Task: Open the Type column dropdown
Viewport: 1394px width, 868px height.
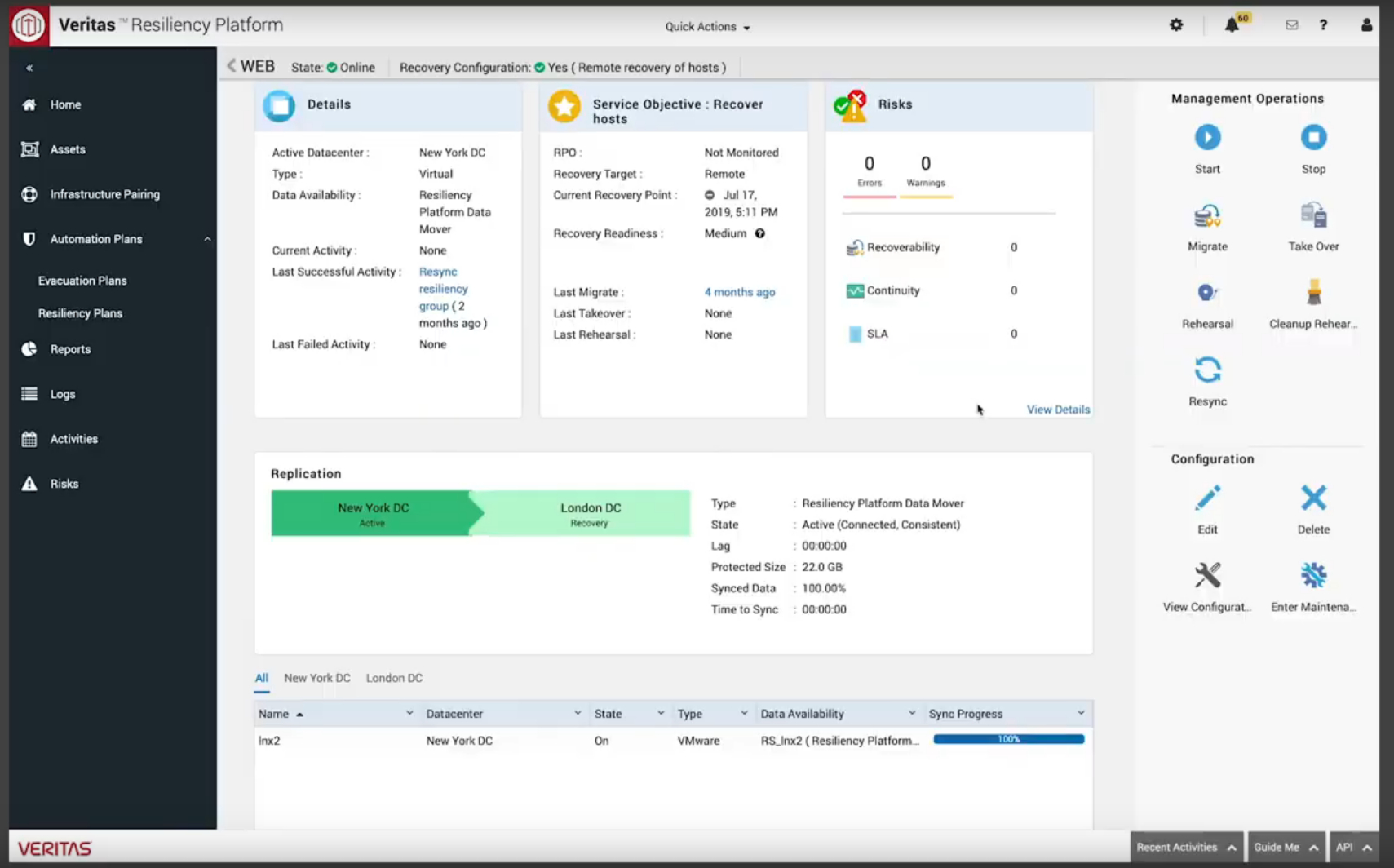Action: (744, 713)
